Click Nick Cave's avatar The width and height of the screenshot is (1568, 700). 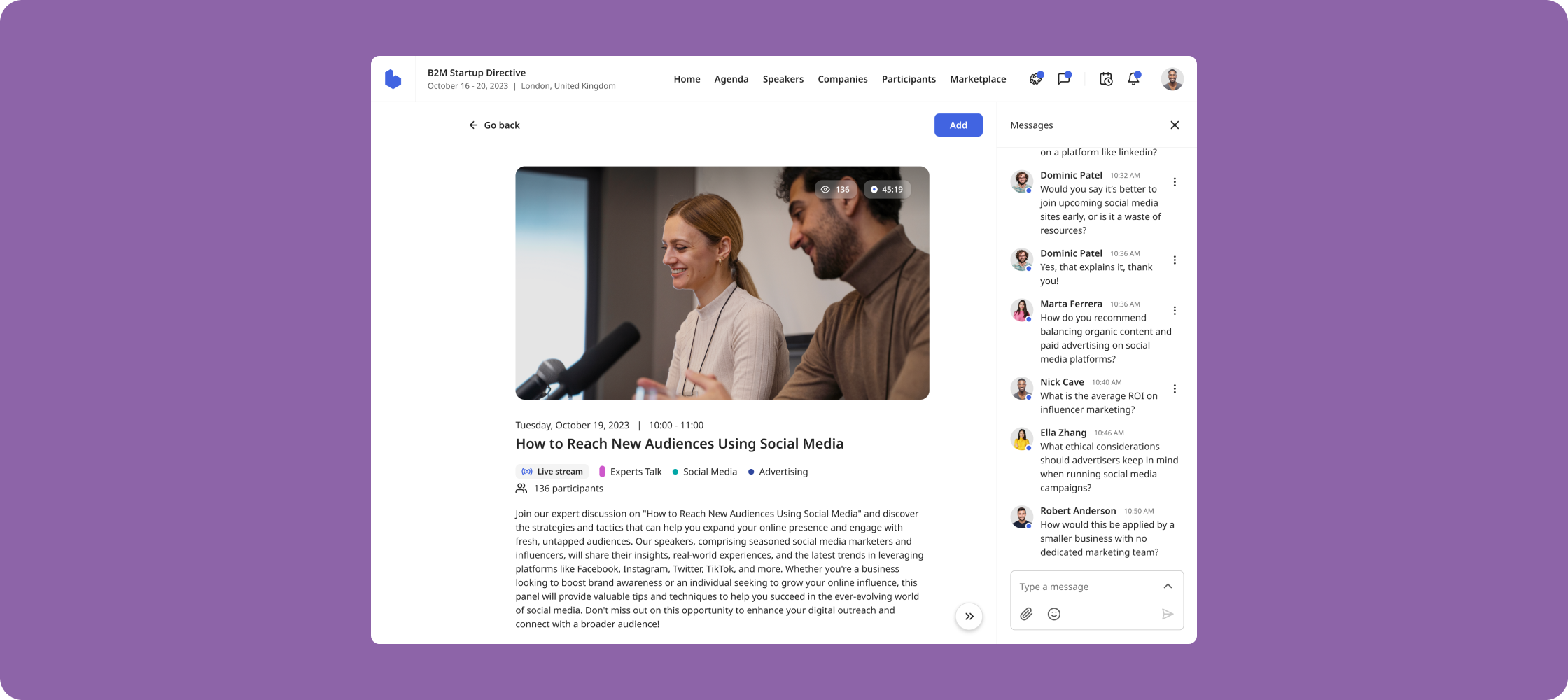(x=1022, y=388)
